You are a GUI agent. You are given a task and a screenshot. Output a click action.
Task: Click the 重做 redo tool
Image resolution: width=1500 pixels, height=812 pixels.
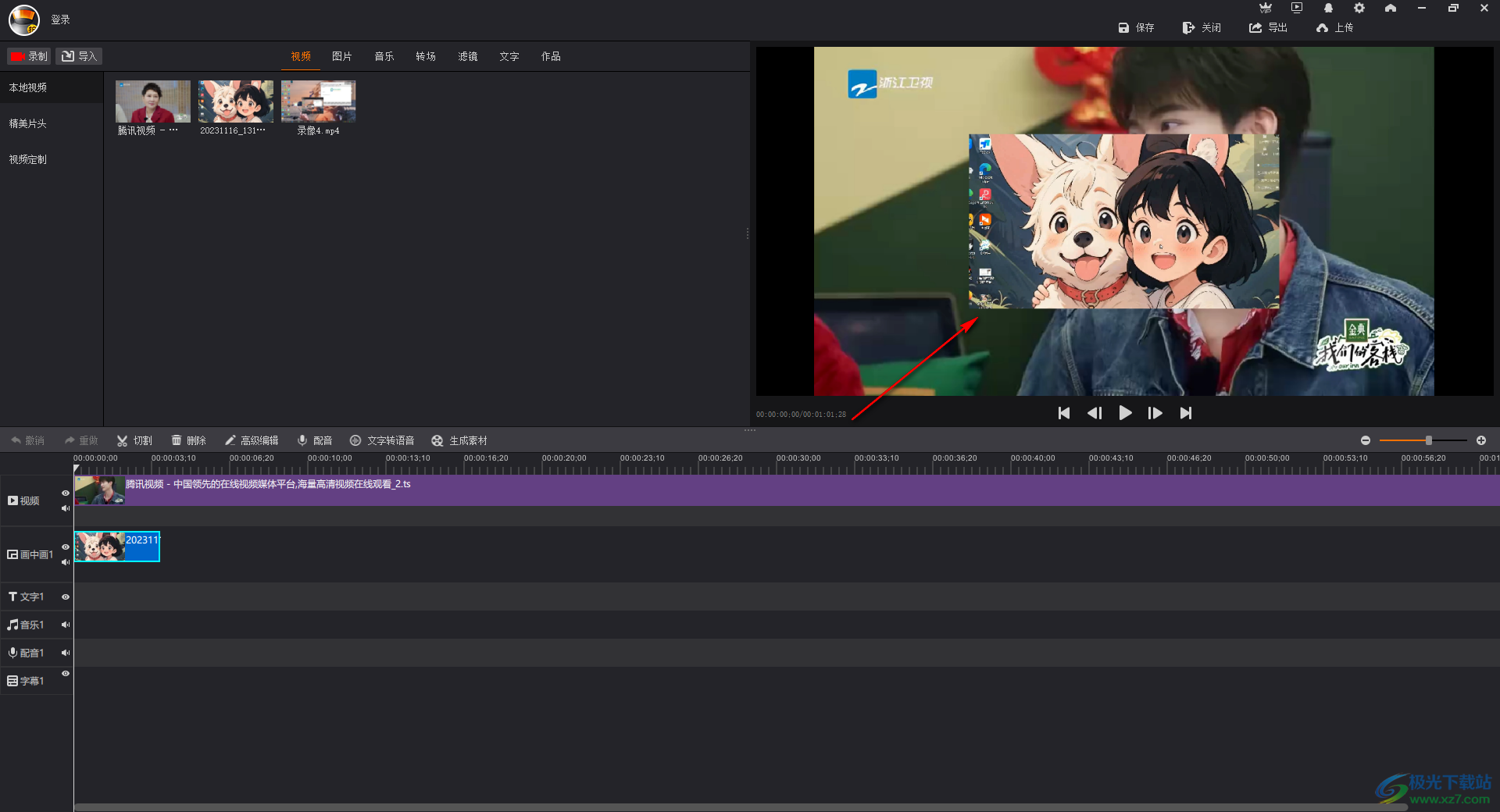pos(81,440)
